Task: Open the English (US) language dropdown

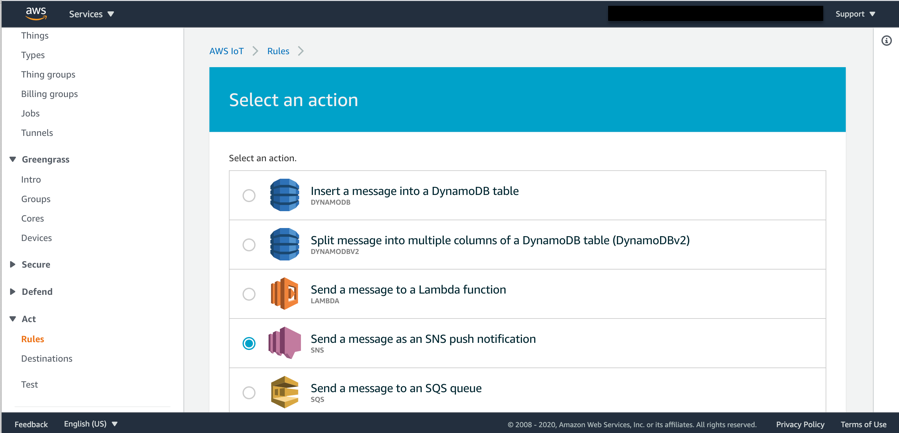Action: click(x=91, y=424)
